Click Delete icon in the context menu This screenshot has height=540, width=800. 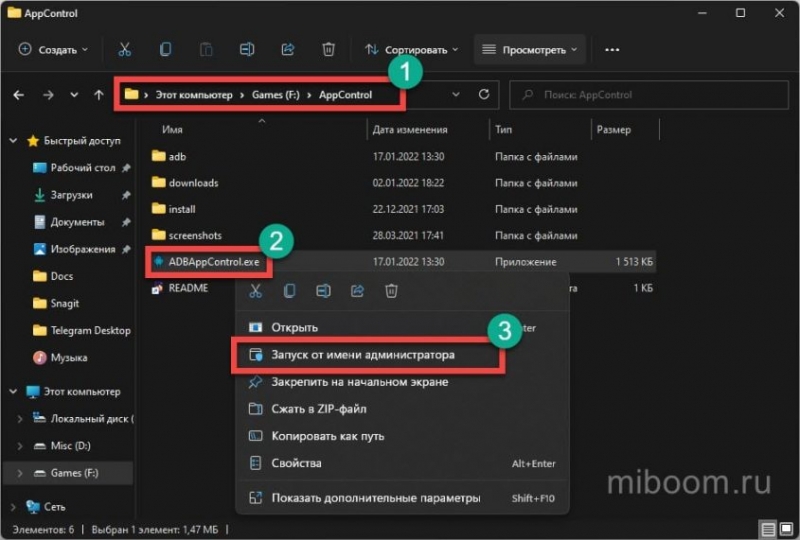click(391, 291)
